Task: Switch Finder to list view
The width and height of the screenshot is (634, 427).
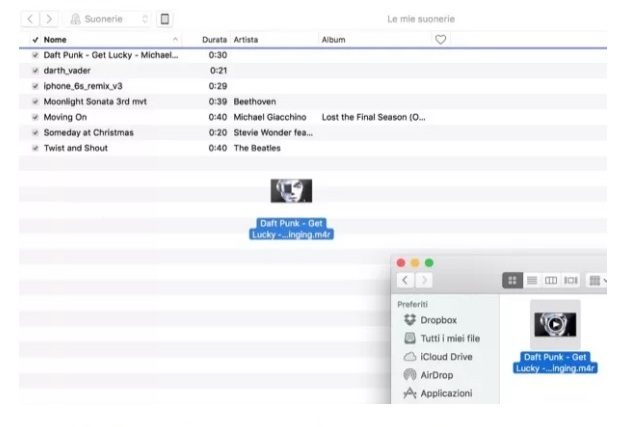Action: click(532, 280)
